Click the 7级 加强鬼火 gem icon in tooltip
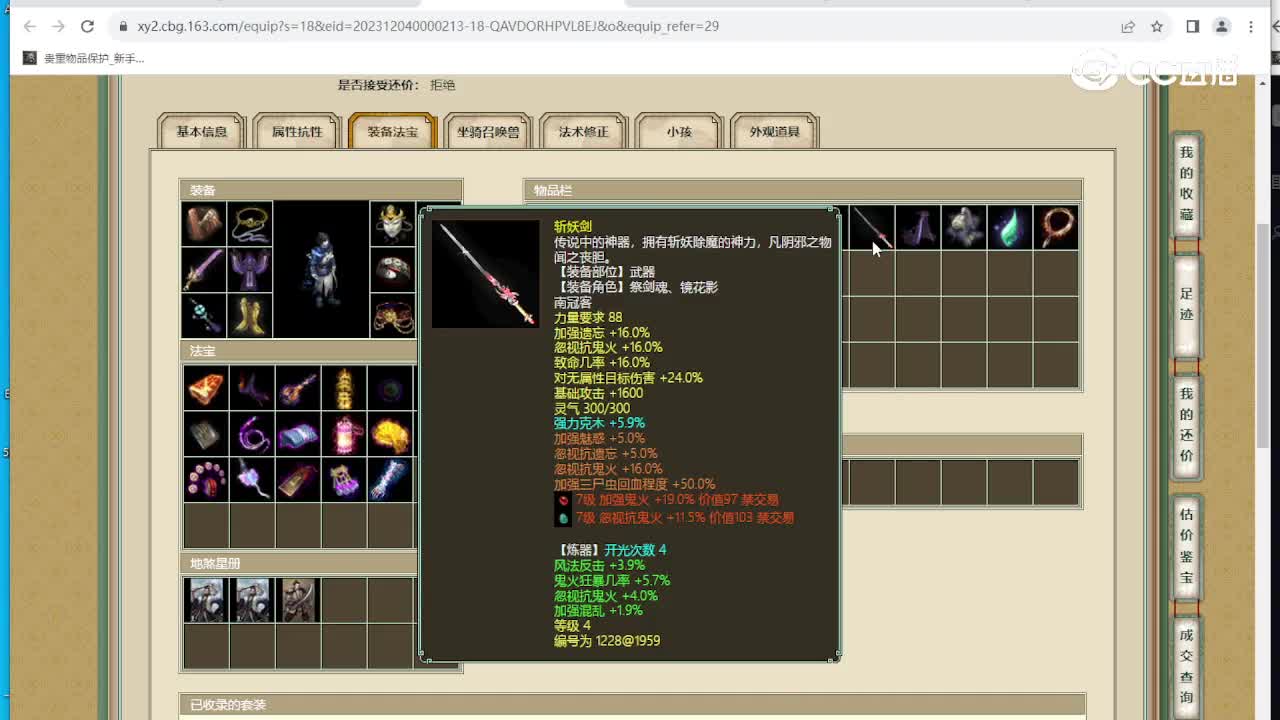 tap(563, 500)
